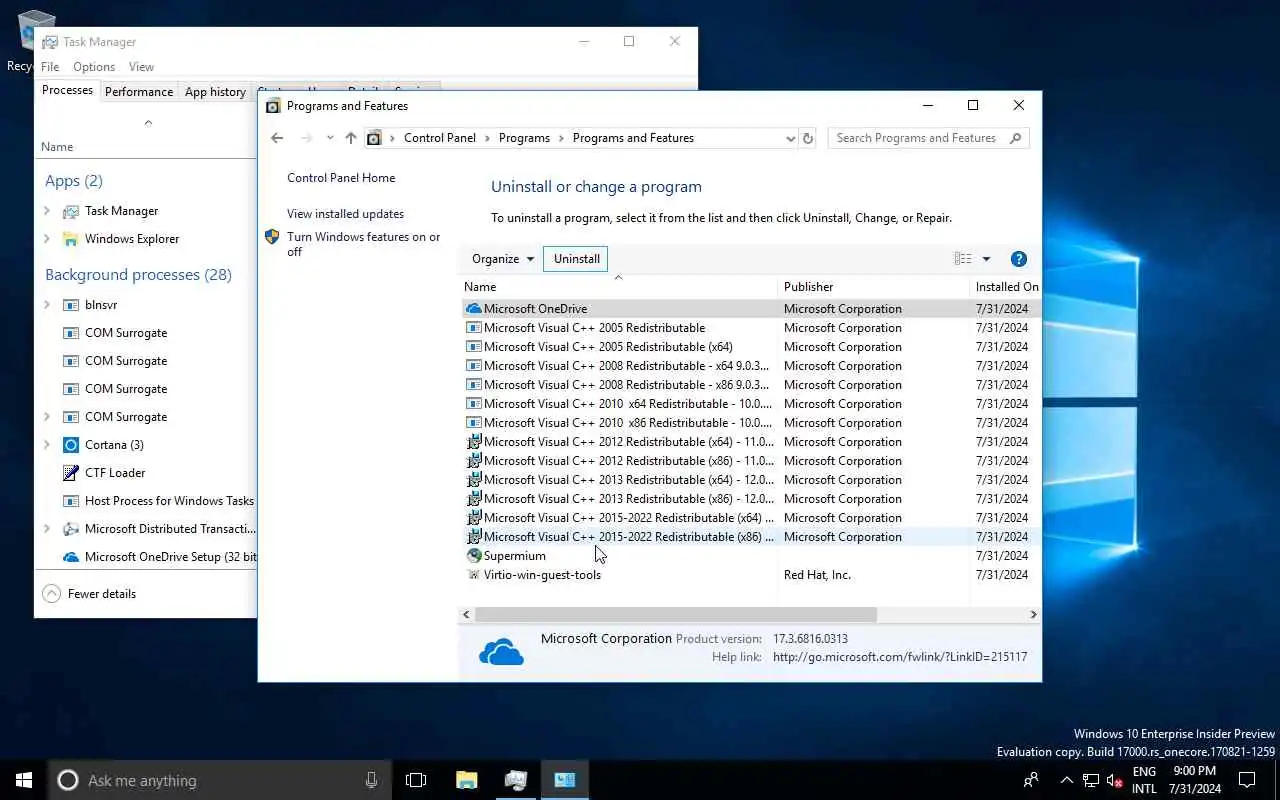
Task: Click the scroll right arrow in programs list
Action: [1033, 614]
